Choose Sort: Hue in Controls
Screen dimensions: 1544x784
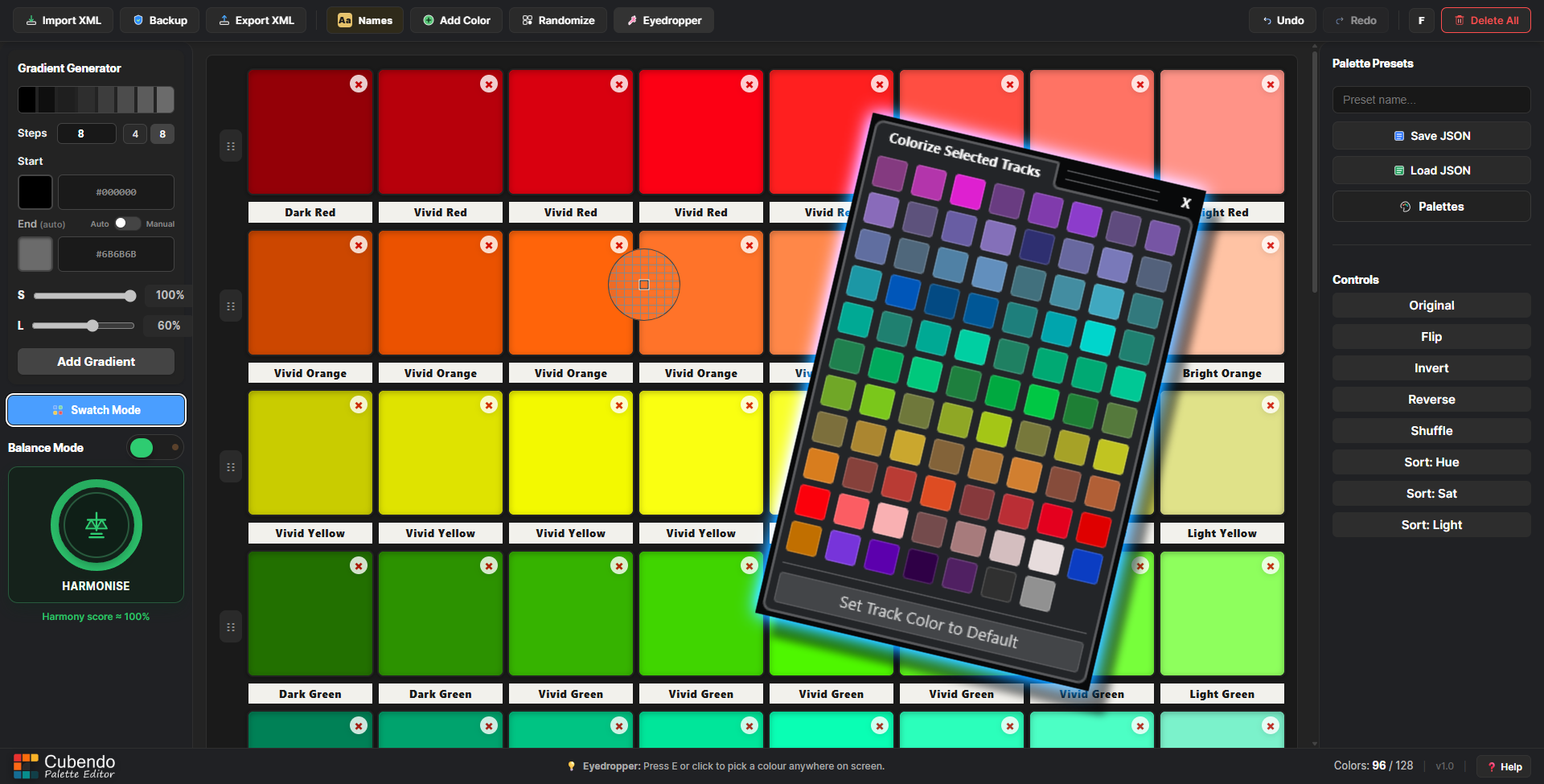[1431, 462]
